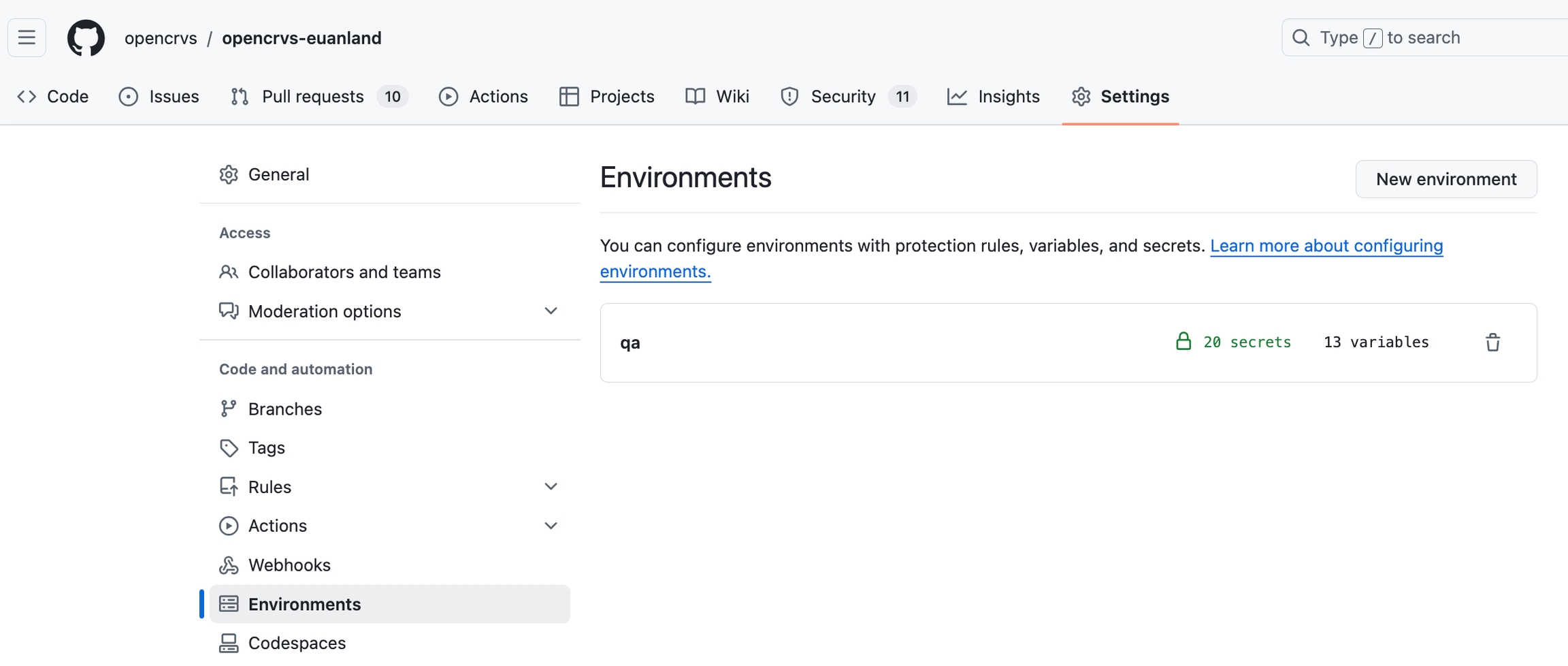The image size is (1568, 666).
Task: Click the GitHub logo home icon
Action: click(86, 38)
